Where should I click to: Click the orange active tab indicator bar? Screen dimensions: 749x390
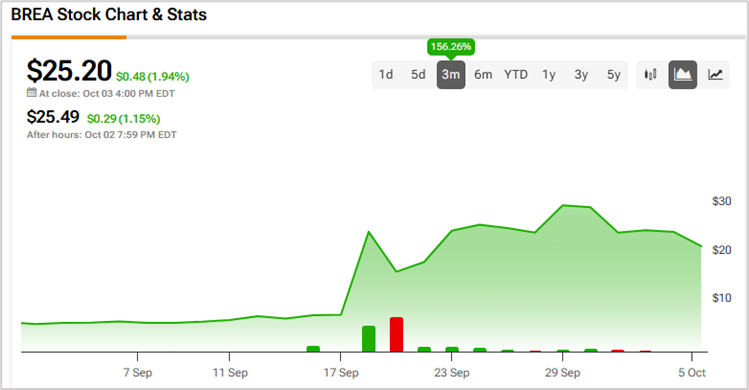(69, 37)
